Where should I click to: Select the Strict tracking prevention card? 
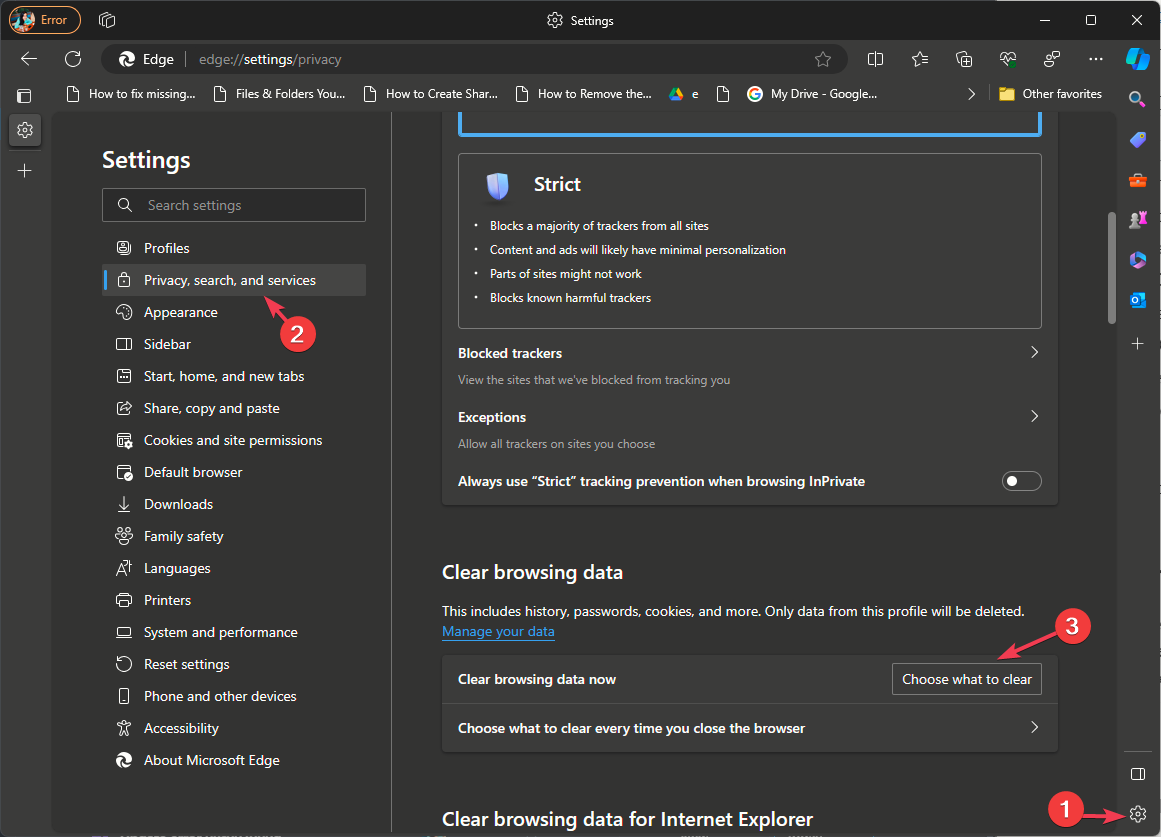click(749, 240)
